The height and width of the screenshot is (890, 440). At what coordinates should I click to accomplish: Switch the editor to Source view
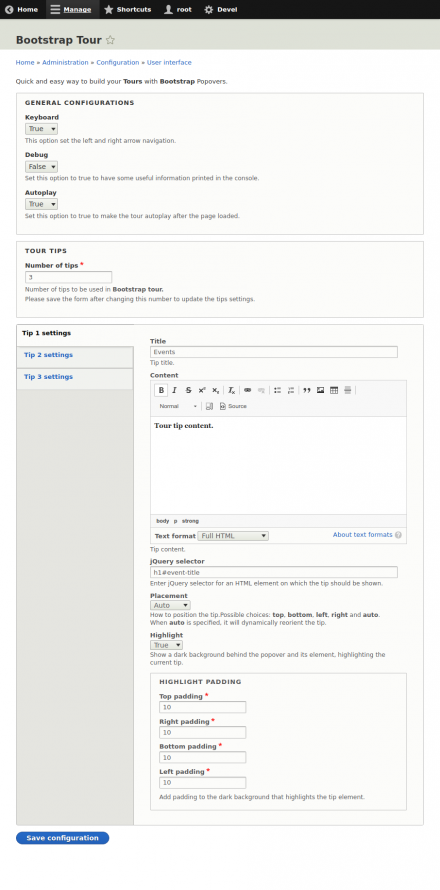(233, 406)
